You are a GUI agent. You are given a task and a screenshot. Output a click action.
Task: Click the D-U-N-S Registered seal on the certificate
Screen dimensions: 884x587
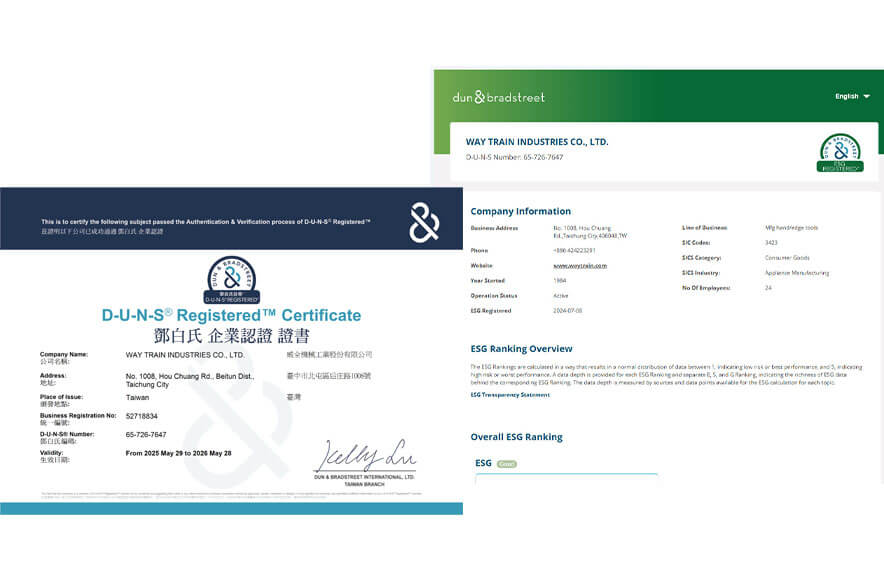click(x=232, y=280)
